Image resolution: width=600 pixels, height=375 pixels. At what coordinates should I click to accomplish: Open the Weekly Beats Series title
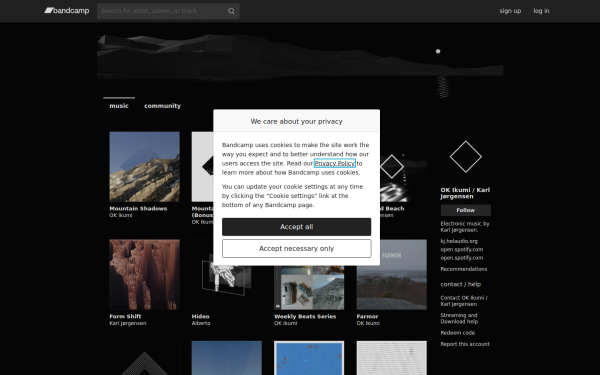(305, 316)
